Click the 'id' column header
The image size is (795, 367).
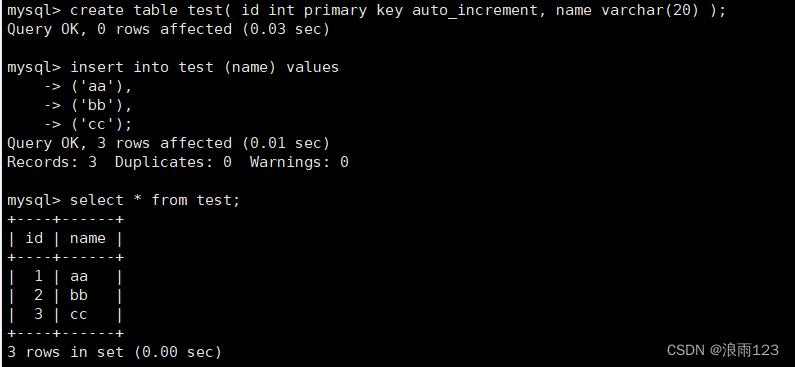(34, 238)
